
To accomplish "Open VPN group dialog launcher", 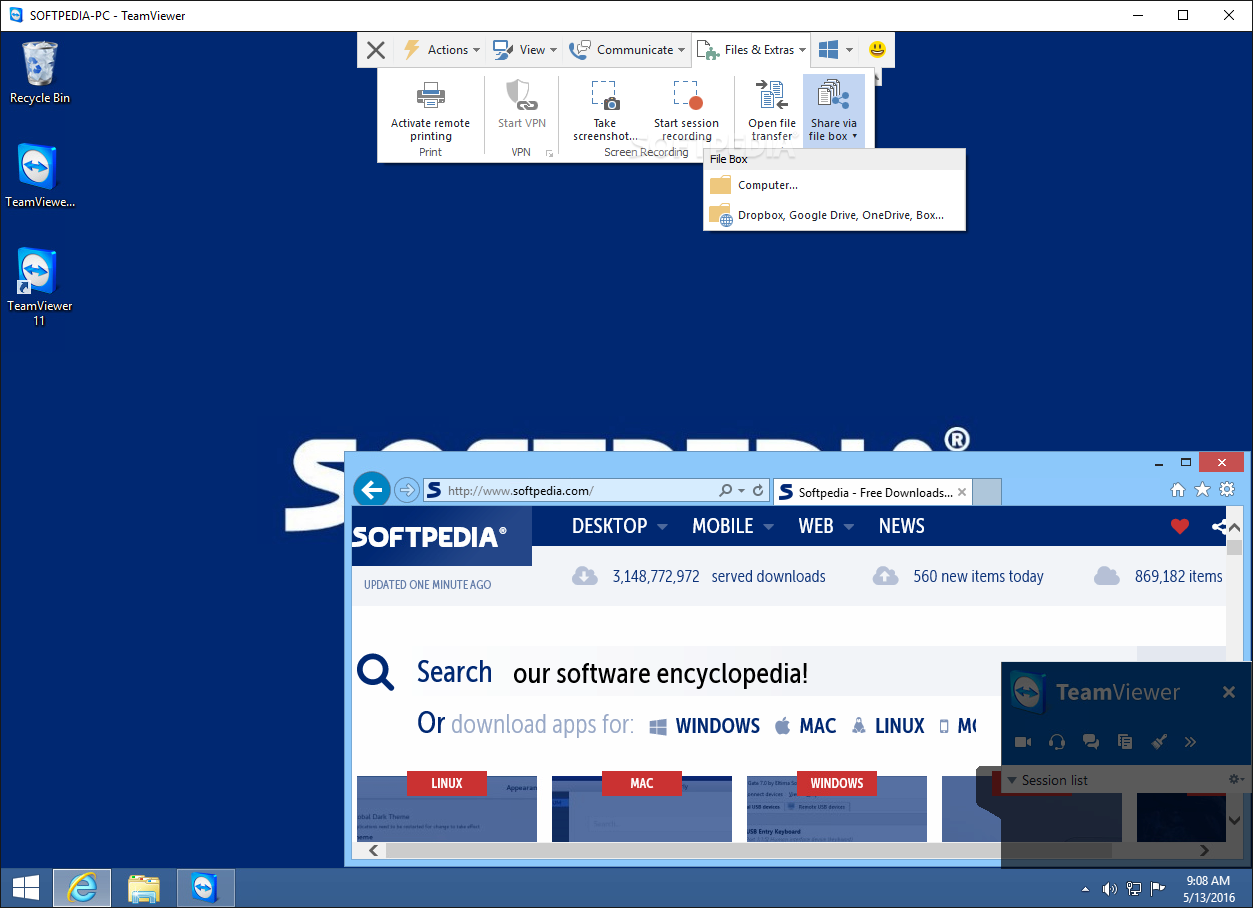I will pos(549,153).
